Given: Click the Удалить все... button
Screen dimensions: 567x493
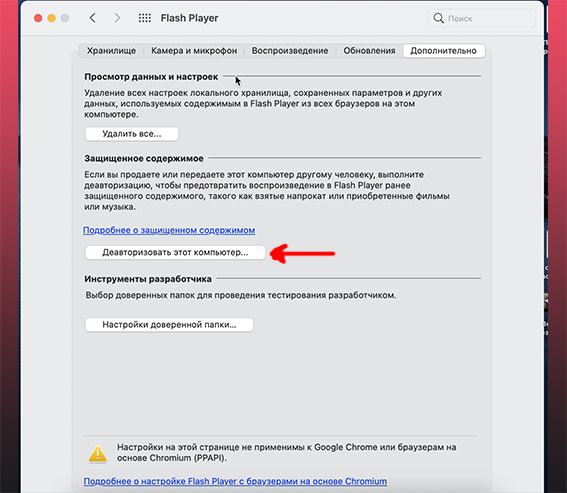Looking at the screenshot, I should pos(132,134).
